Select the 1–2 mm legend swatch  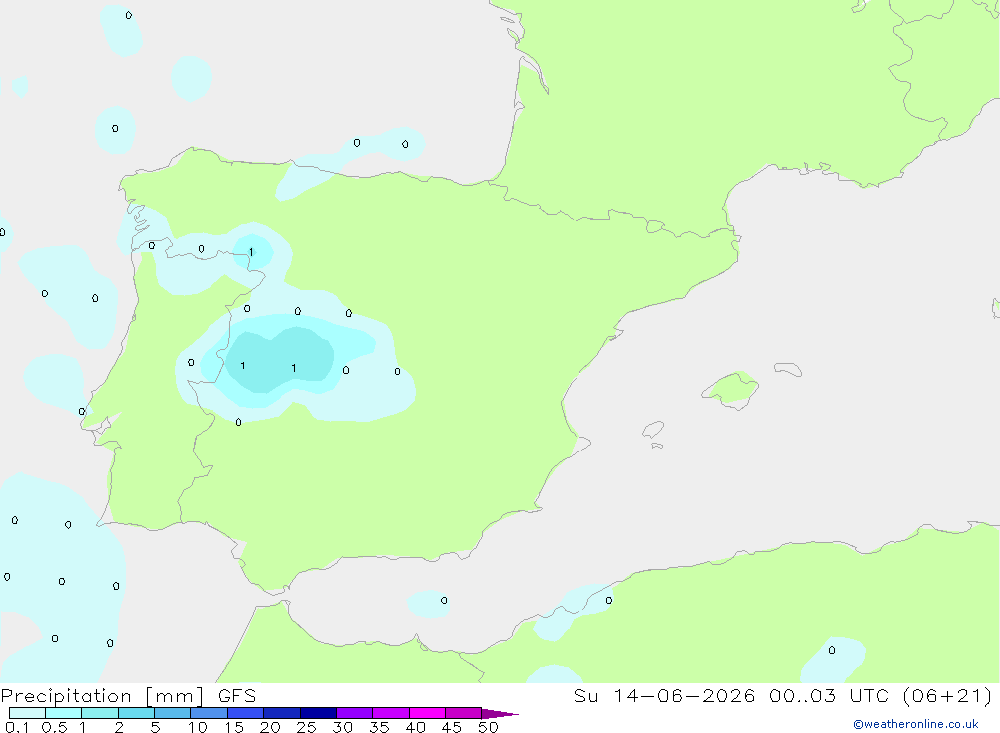pyautogui.click(x=100, y=713)
